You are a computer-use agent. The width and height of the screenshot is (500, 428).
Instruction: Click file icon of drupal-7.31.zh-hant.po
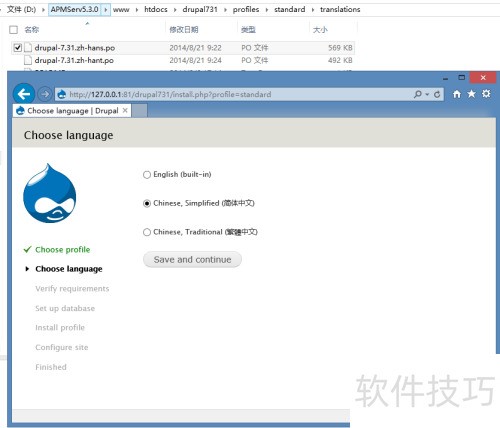(28, 60)
